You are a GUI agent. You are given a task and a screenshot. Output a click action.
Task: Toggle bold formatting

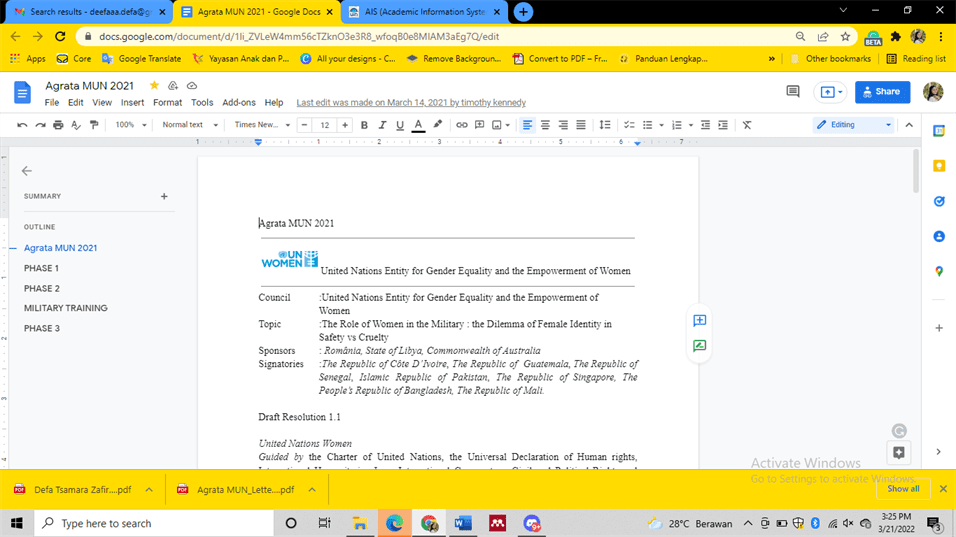364,125
